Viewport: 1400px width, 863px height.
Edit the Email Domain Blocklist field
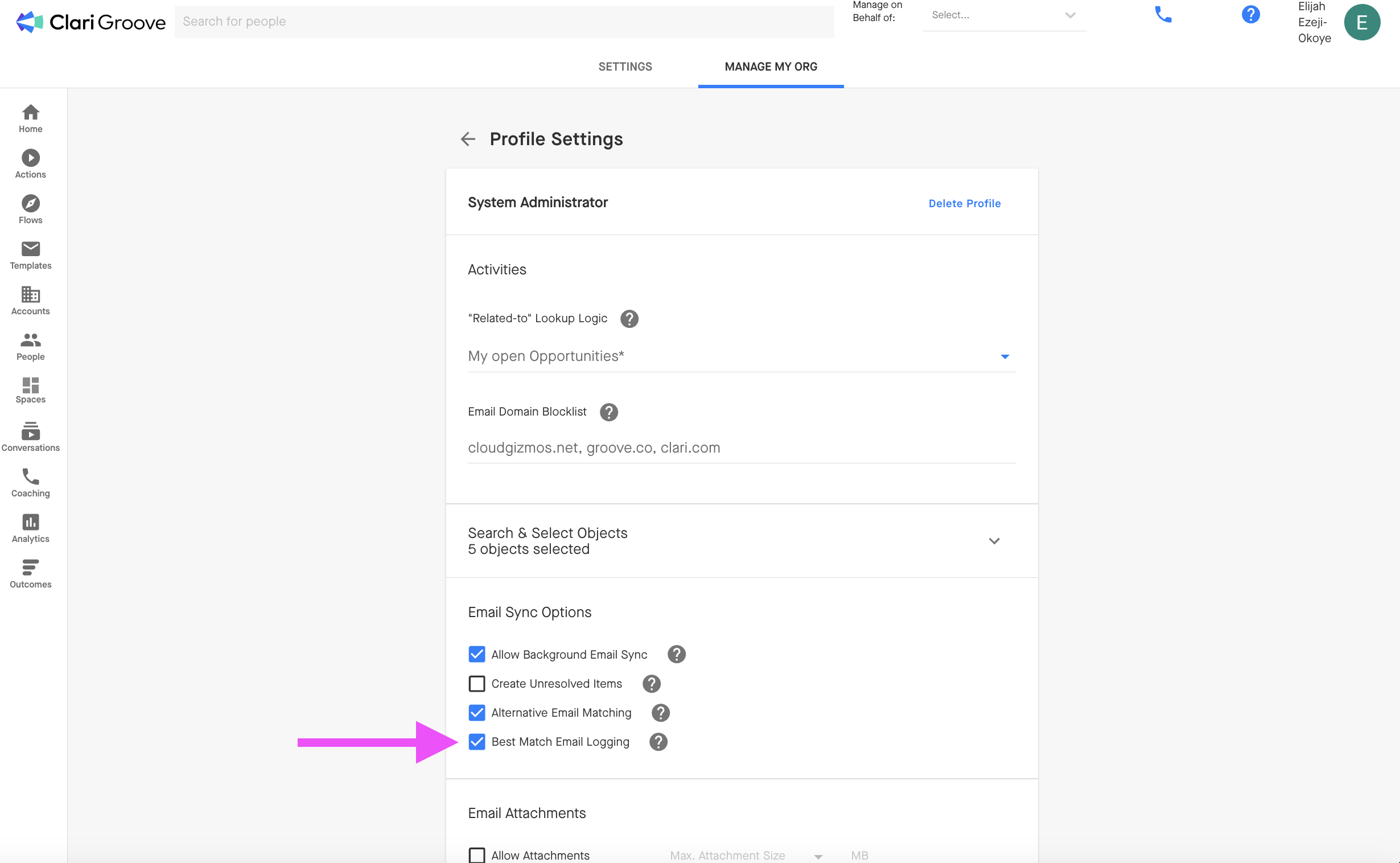(742, 448)
